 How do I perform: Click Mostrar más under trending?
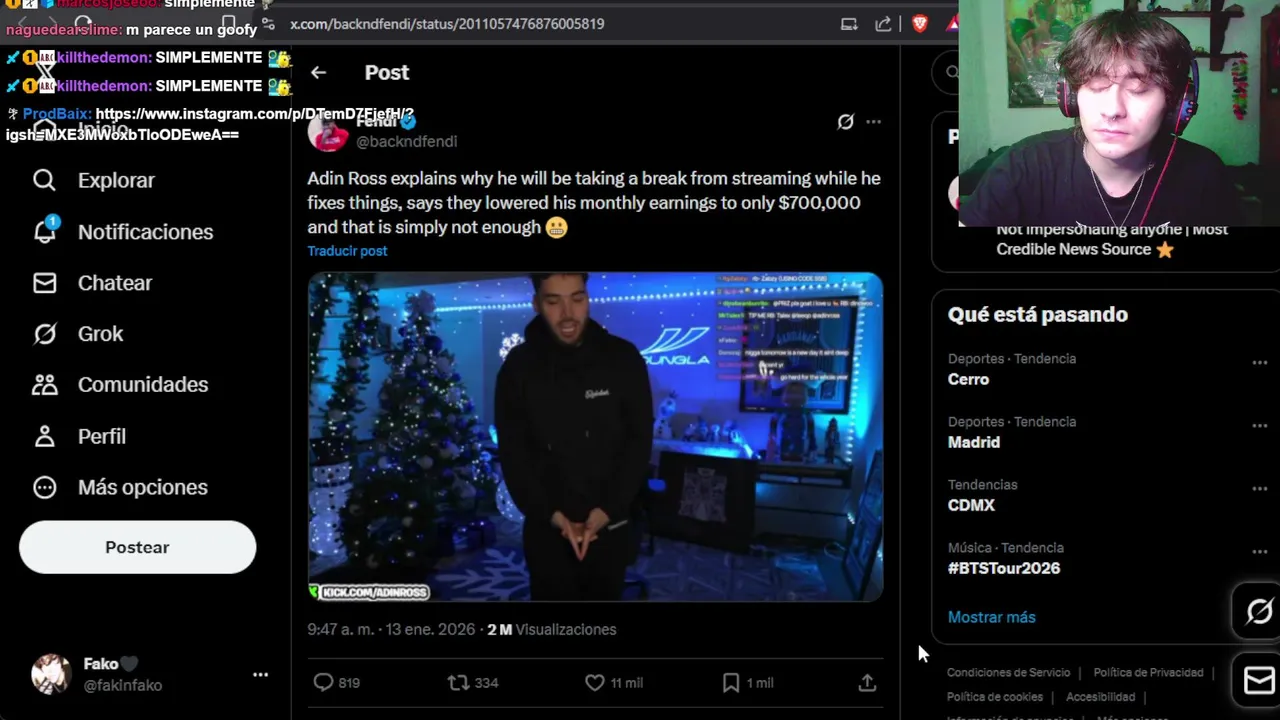tap(991, 617)
